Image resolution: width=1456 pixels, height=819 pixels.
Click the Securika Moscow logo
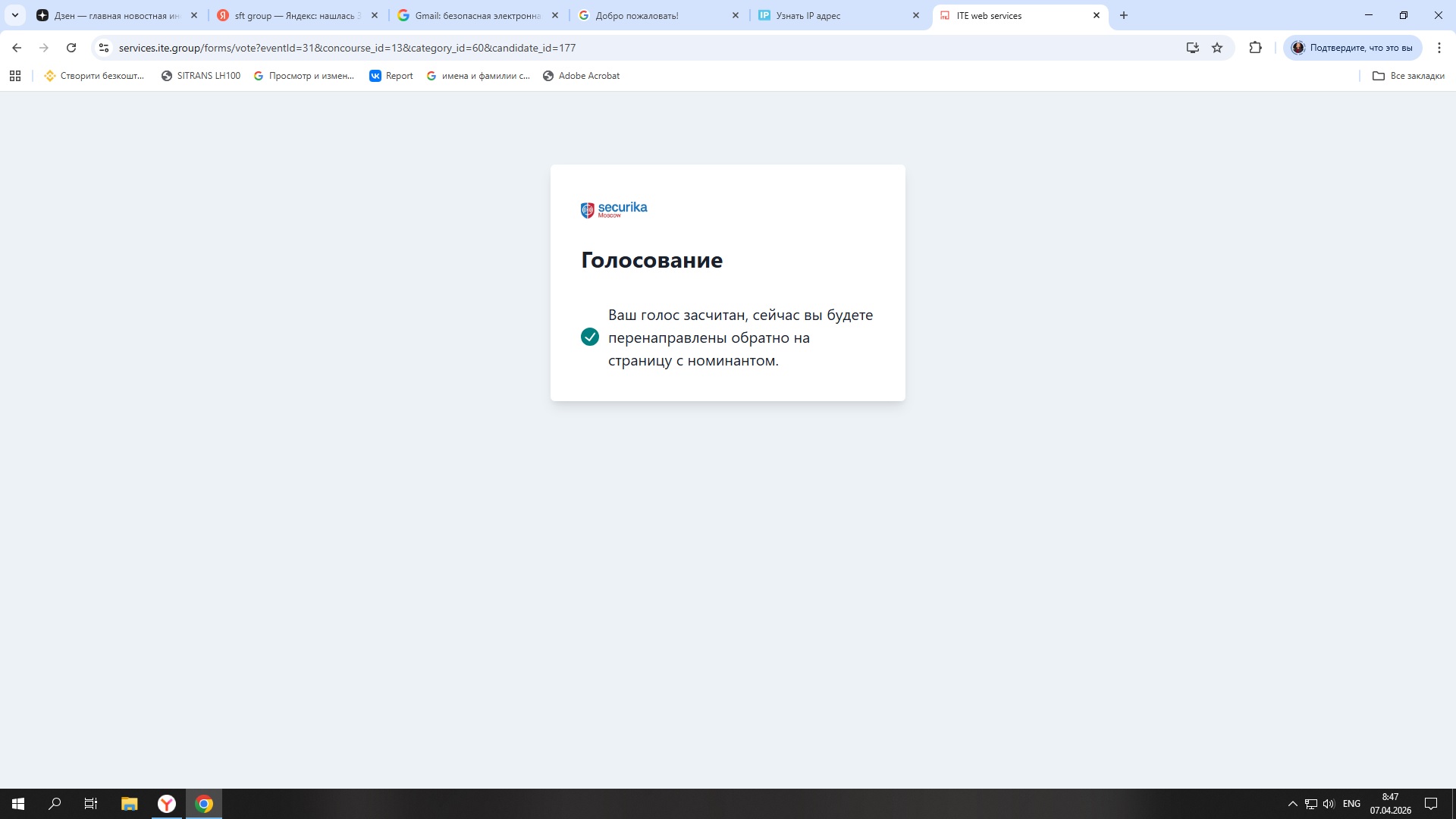[x=613, y=209]
